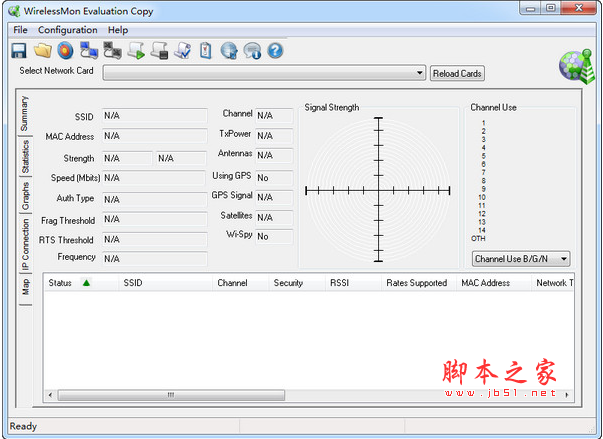The image size is (603, 439).
Task: Click the Speed (Mbits) value field
Action: click(x=154, y=178)
